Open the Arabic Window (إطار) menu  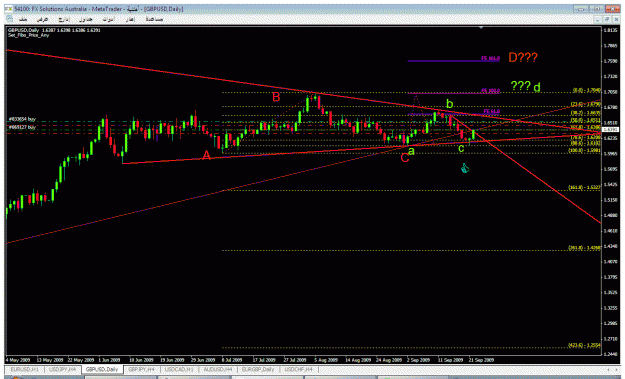pyautogui.click(x=130, y=19)
